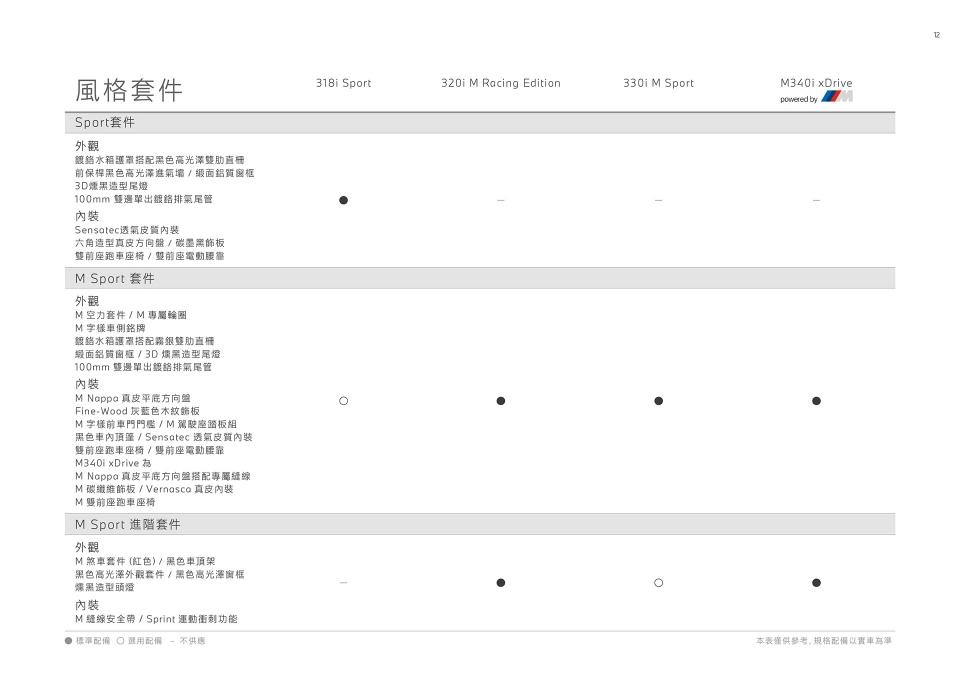Click the line 黑色高光澤外觀套件 / 黑色高光澤窗框
Image resolution: width=960 pixels, height=679 pixels.
point(160,574)
